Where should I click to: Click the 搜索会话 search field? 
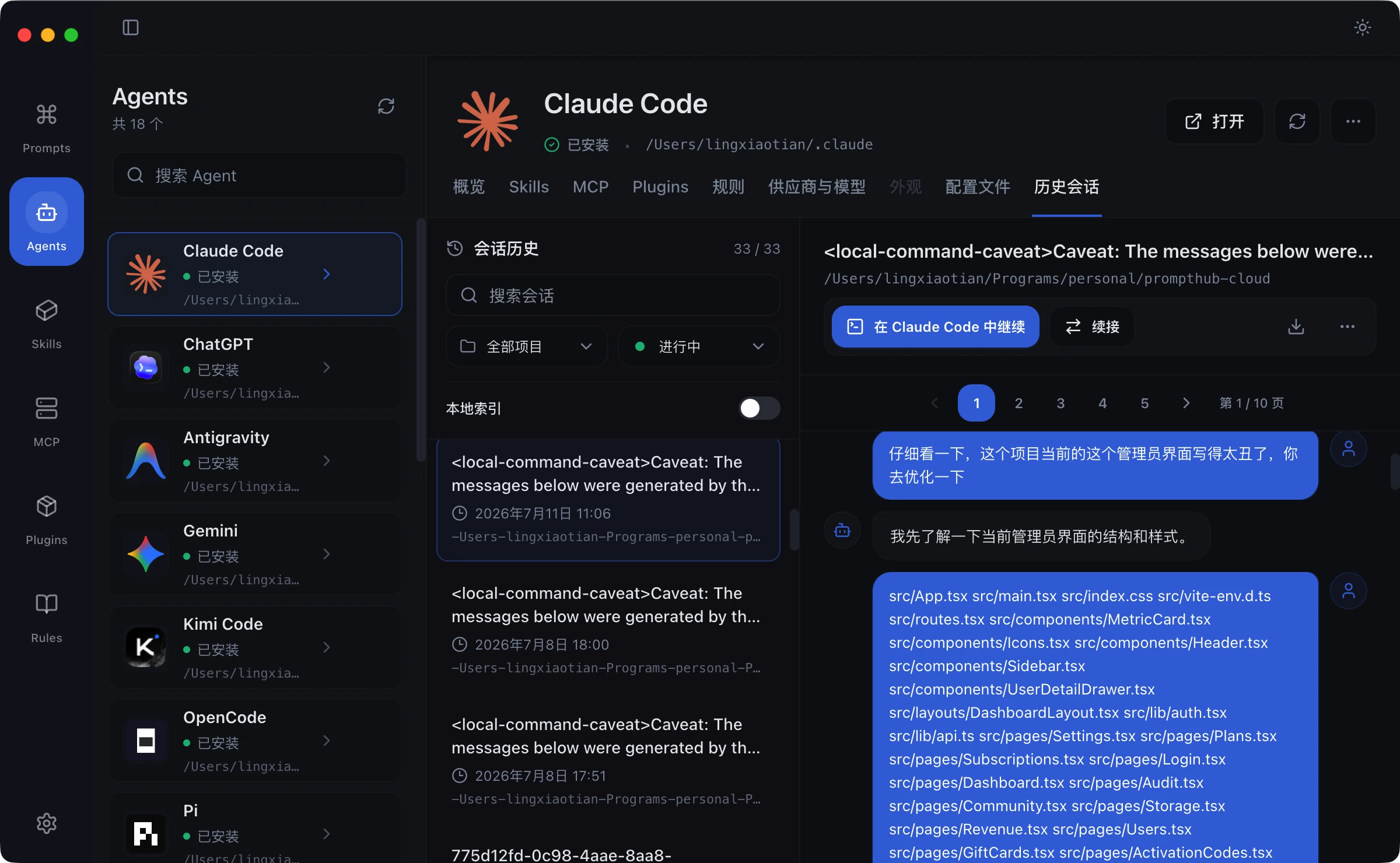point(612,295)
